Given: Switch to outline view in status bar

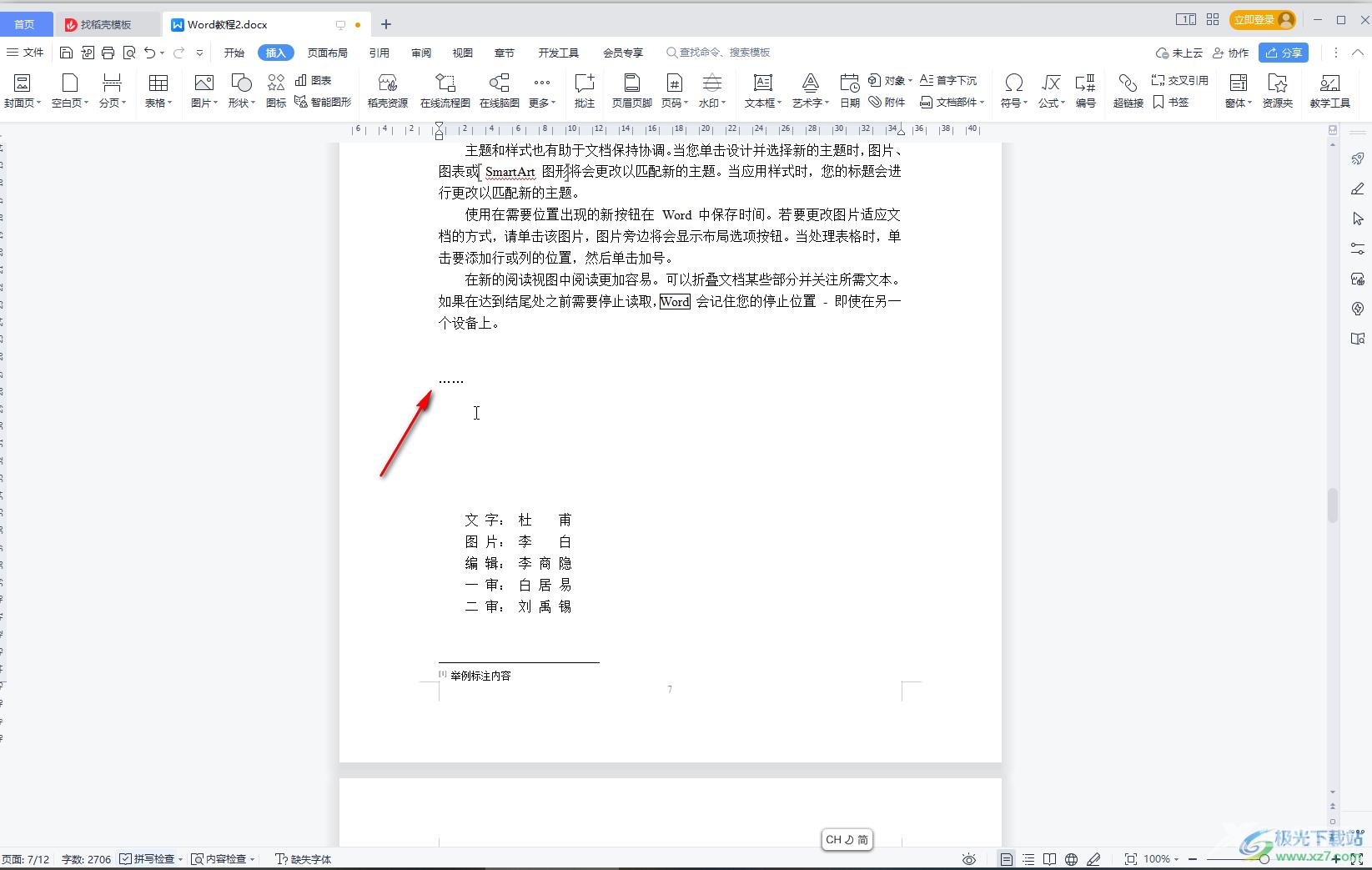Looking at the screenshot, I should pos(1028,859).
